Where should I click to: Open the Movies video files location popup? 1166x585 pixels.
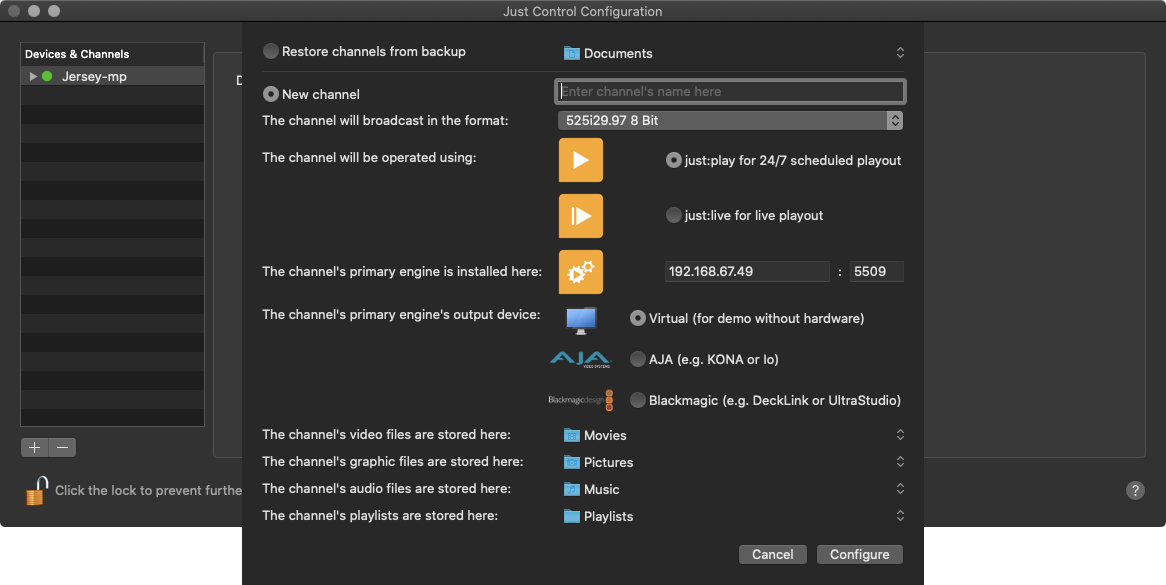(x=733, y=435)
